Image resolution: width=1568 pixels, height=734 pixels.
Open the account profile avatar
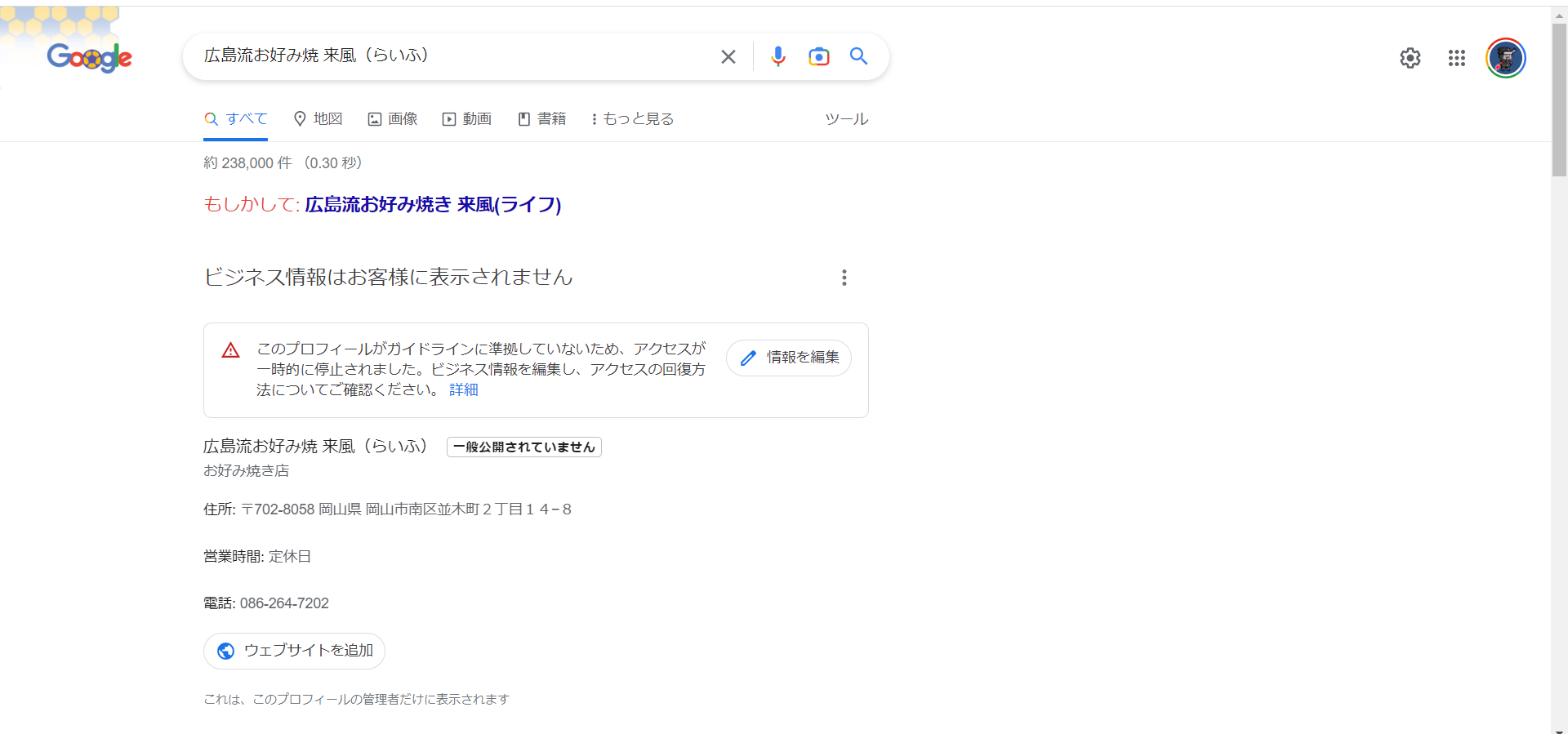pyautogui.click(x=1506, y=58)
